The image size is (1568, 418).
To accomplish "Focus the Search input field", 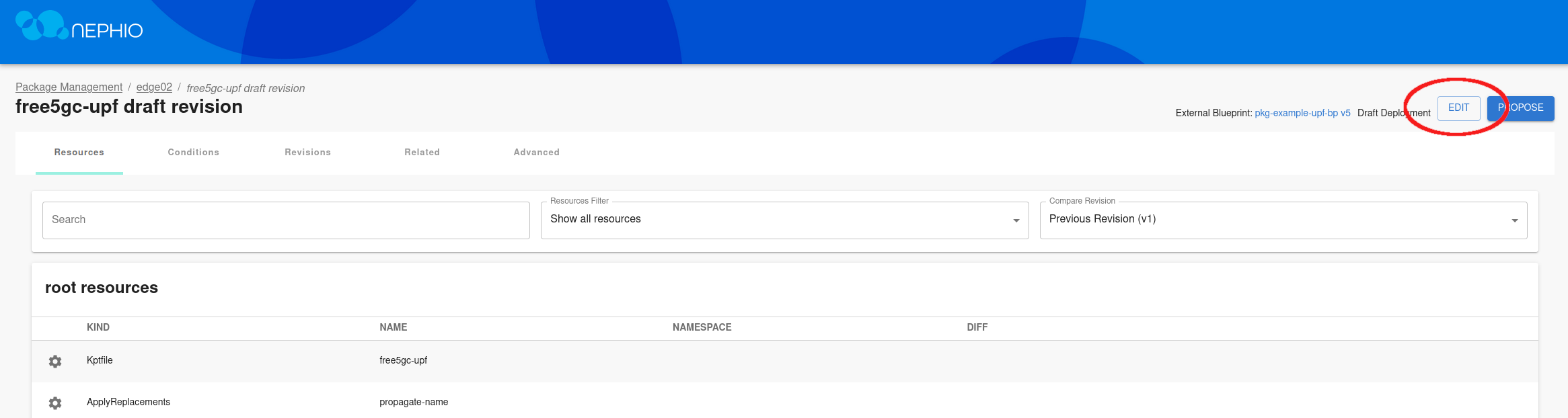I will [x=286, y=220].
